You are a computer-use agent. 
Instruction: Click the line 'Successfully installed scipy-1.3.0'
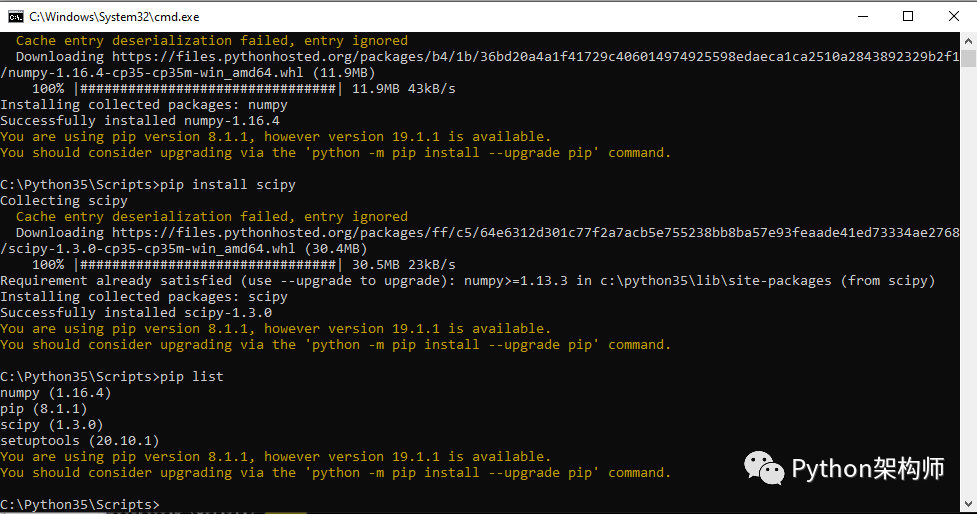(136, 313)
